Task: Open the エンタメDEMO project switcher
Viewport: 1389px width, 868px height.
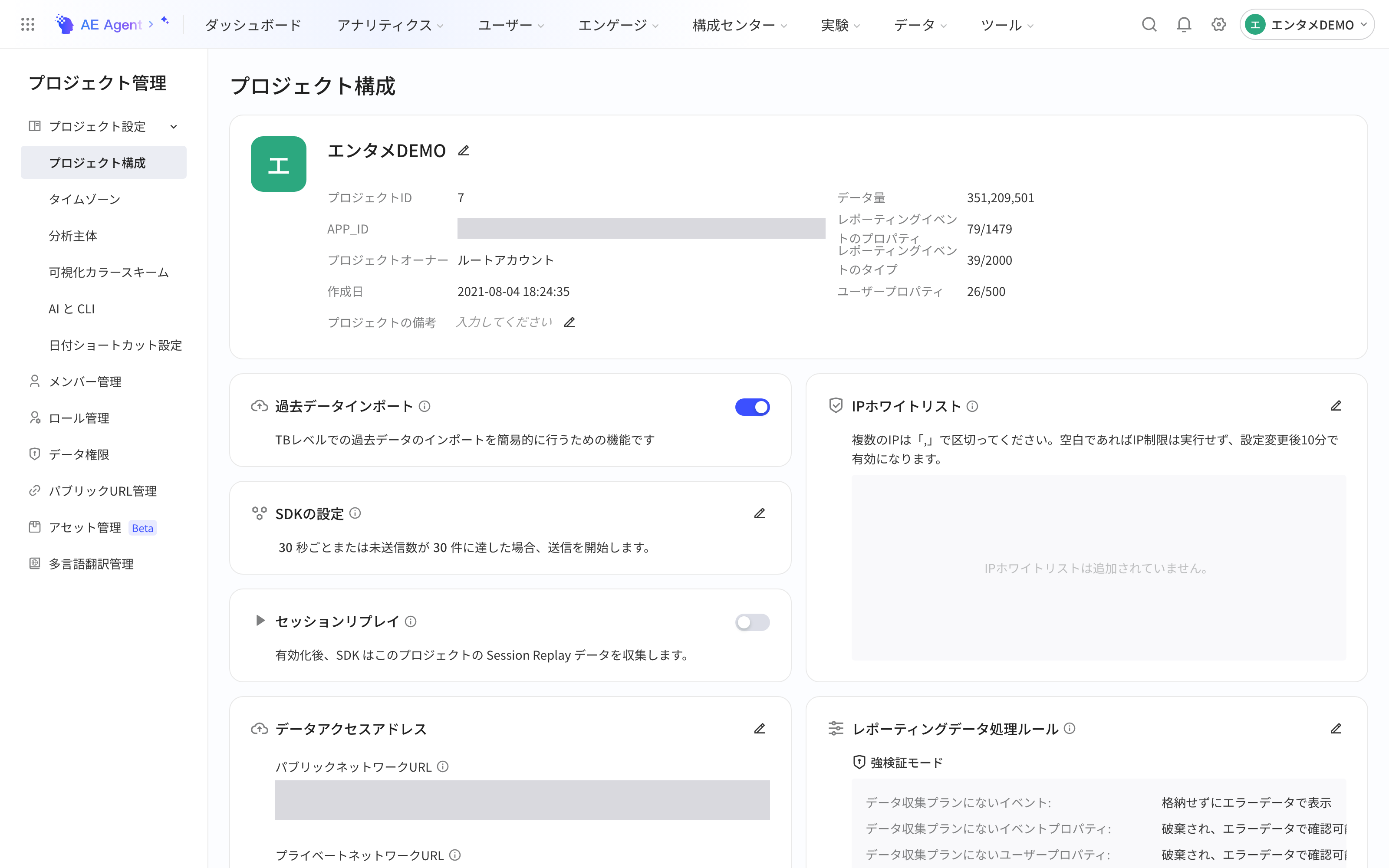Action: tap(1307, 25)
